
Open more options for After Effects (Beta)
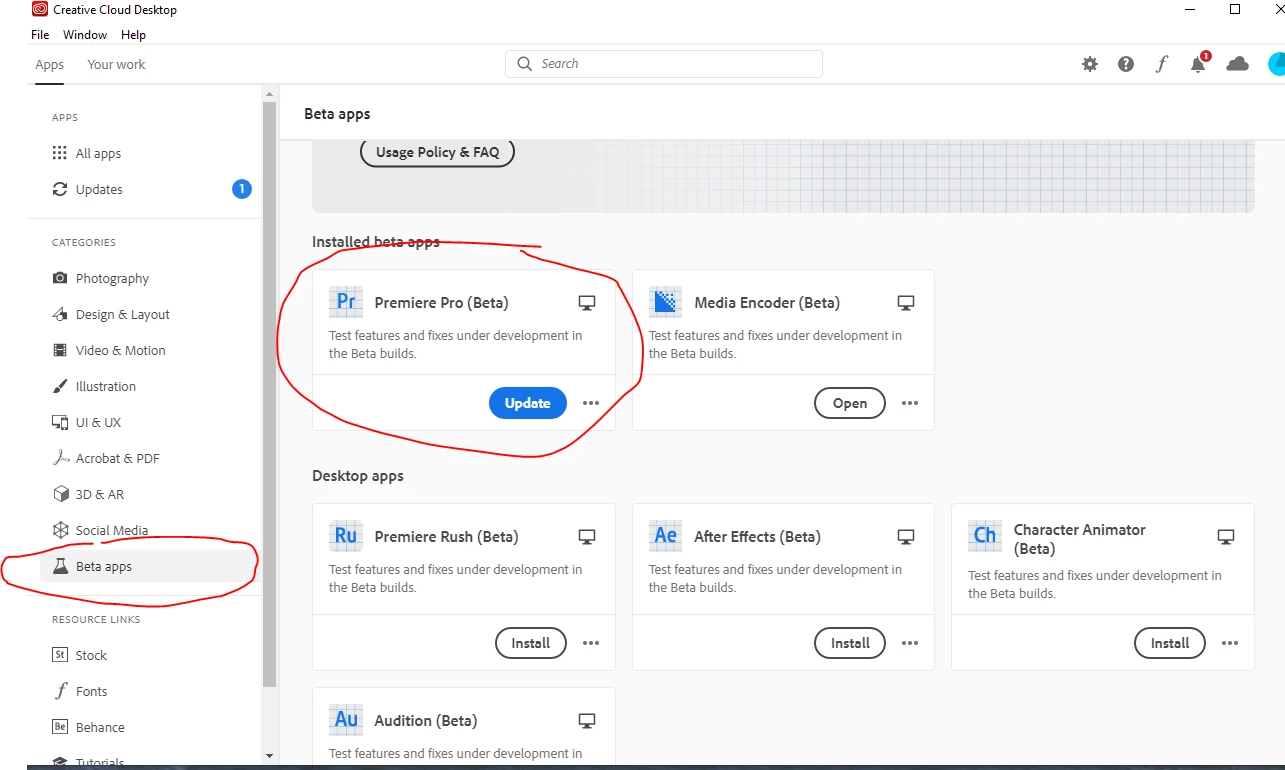[910, 644]
